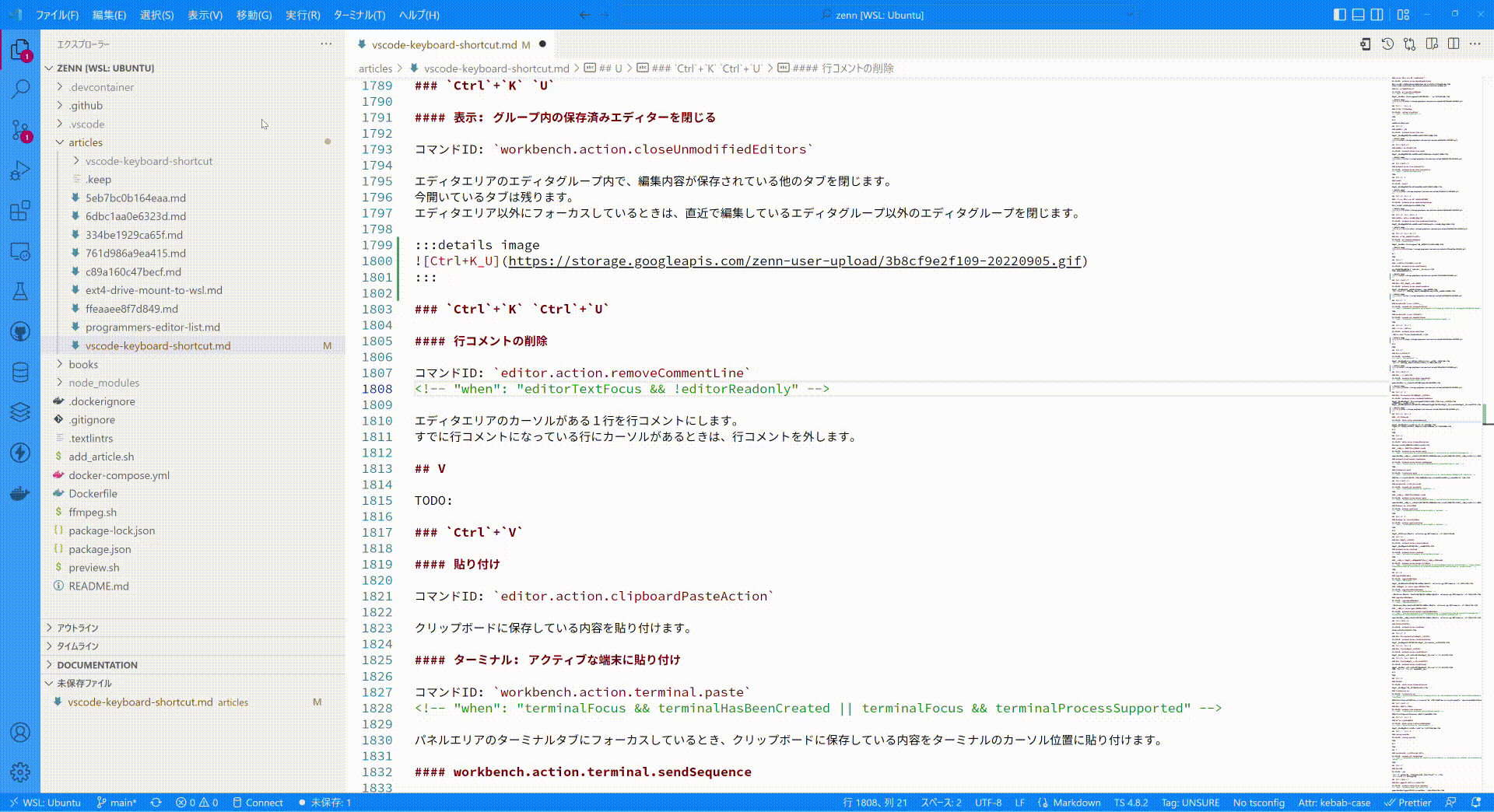Open the Source Control view icon
Screen dimensions: 1494x812
(x=20, y=130)
